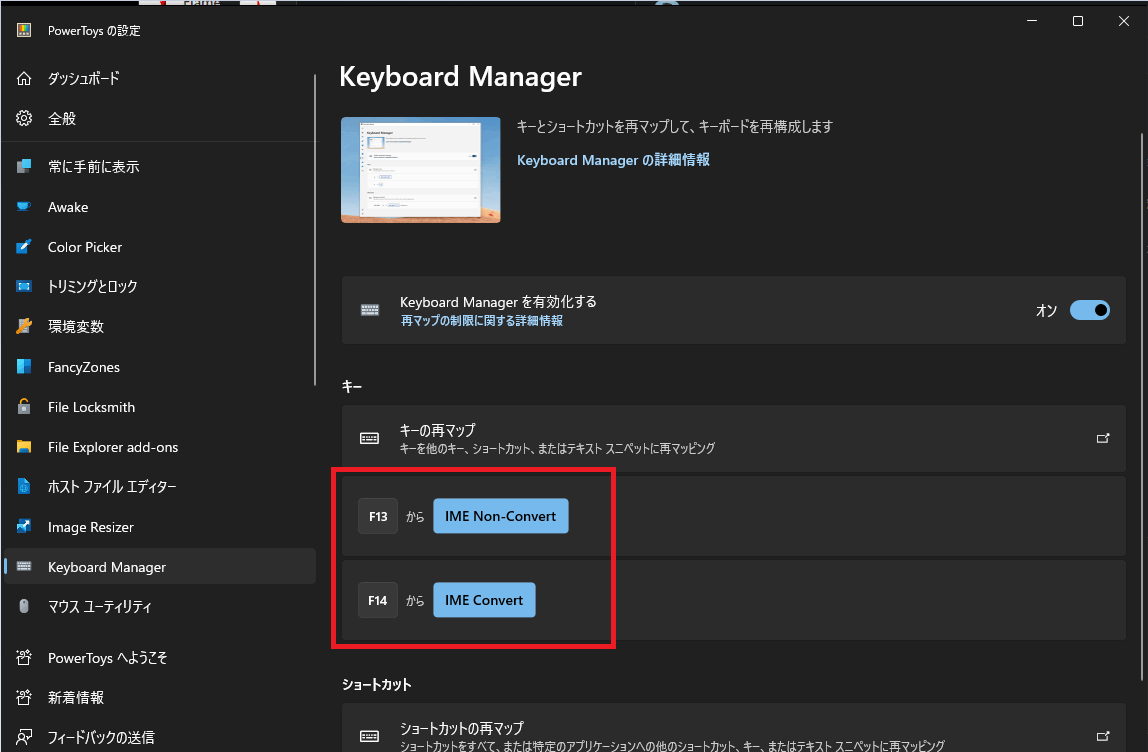Click the オン toggle state label
This screenshot has height=752, width=1148.
[1046, 310]
